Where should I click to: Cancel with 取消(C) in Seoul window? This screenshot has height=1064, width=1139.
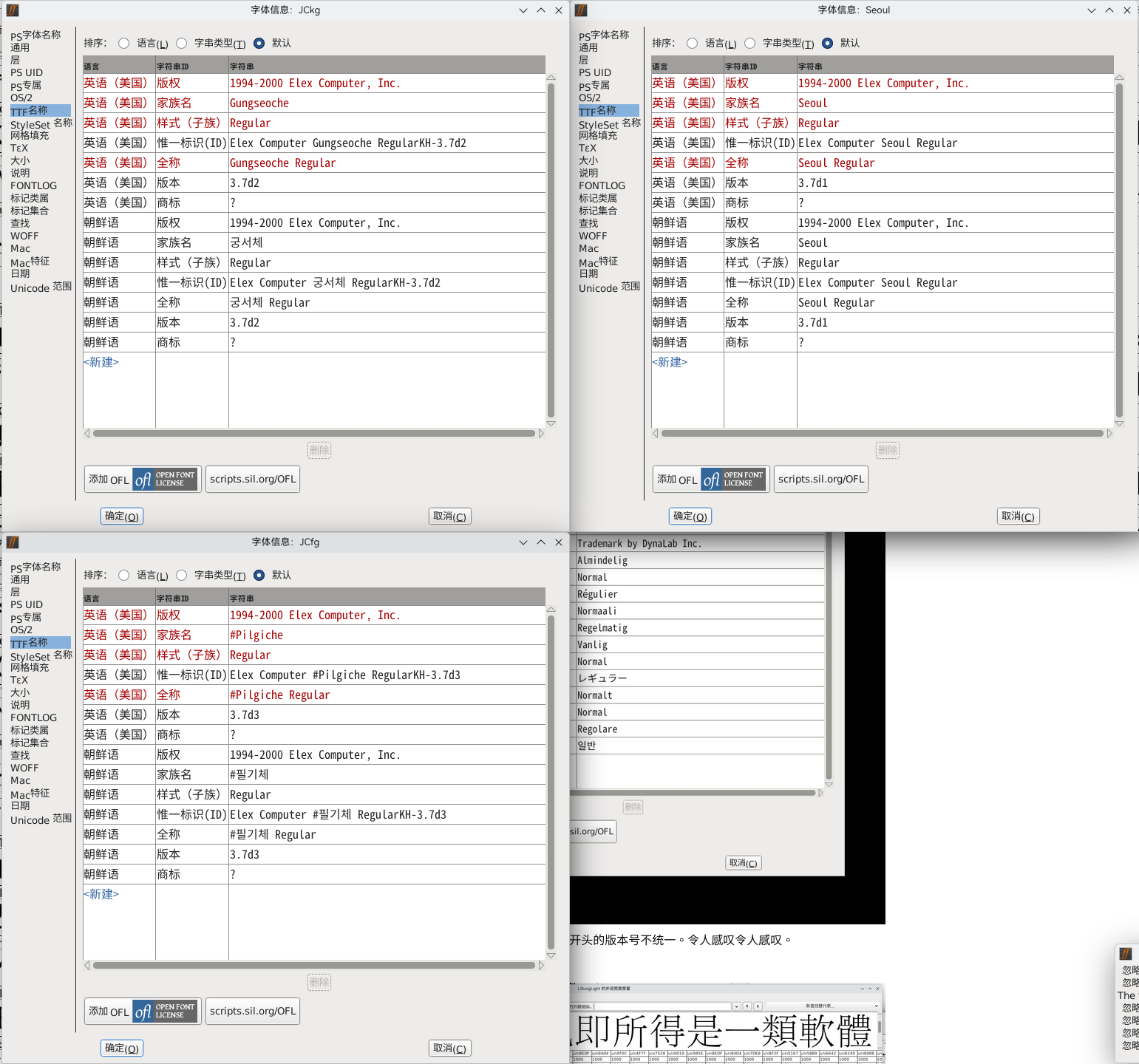pyautogui.click(x=1018, y=516)
